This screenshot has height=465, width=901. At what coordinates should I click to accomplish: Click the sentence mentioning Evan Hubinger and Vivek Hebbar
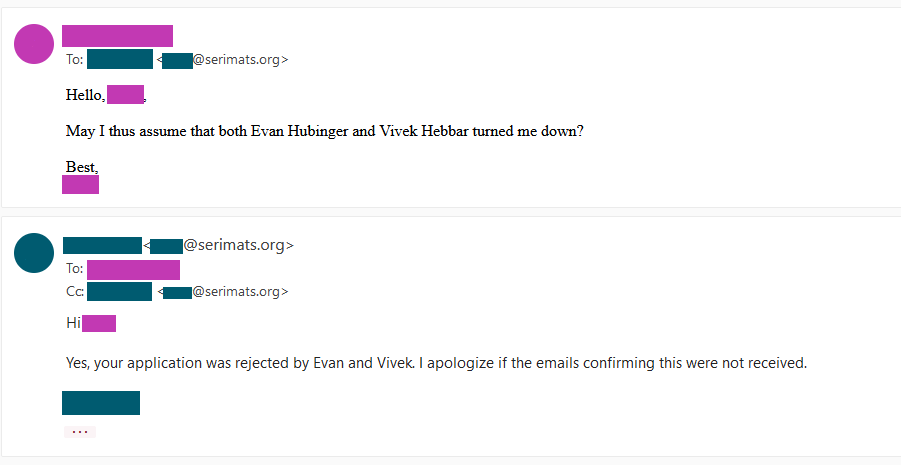click(x=324, y=131)
